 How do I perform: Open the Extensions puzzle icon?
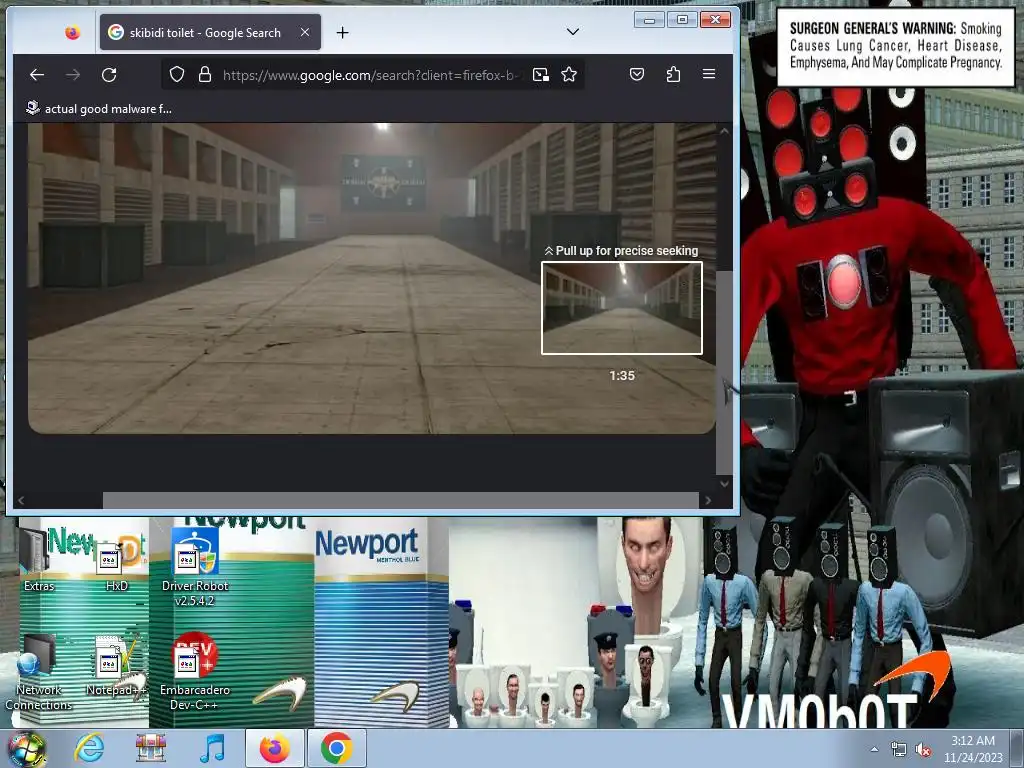[673, 74]
